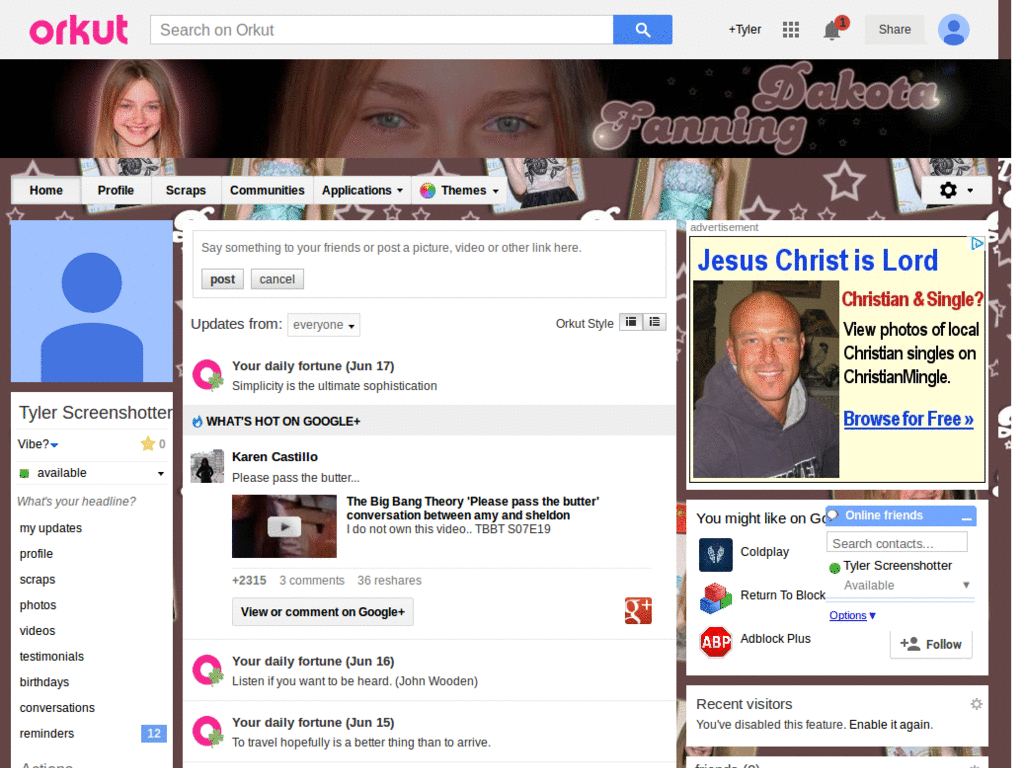This screenshot has height=768, width=1024.
Task: Click What's your headline? field
Action: [76, 502]
